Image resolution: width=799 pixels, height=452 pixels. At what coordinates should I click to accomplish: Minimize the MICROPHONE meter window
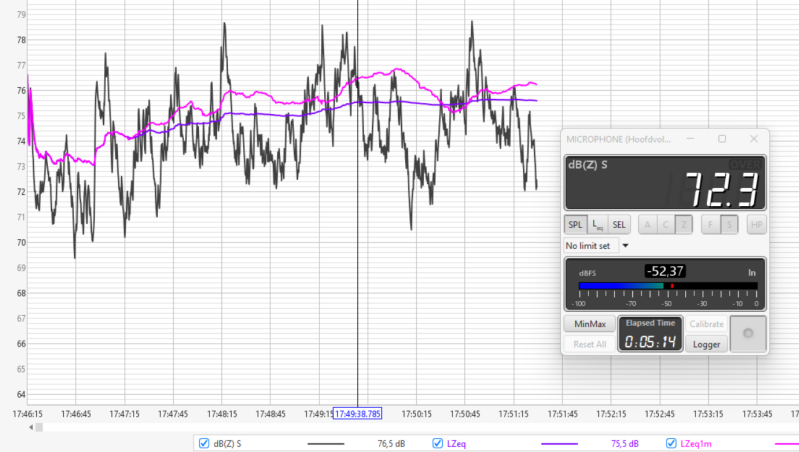pos(690,139)
